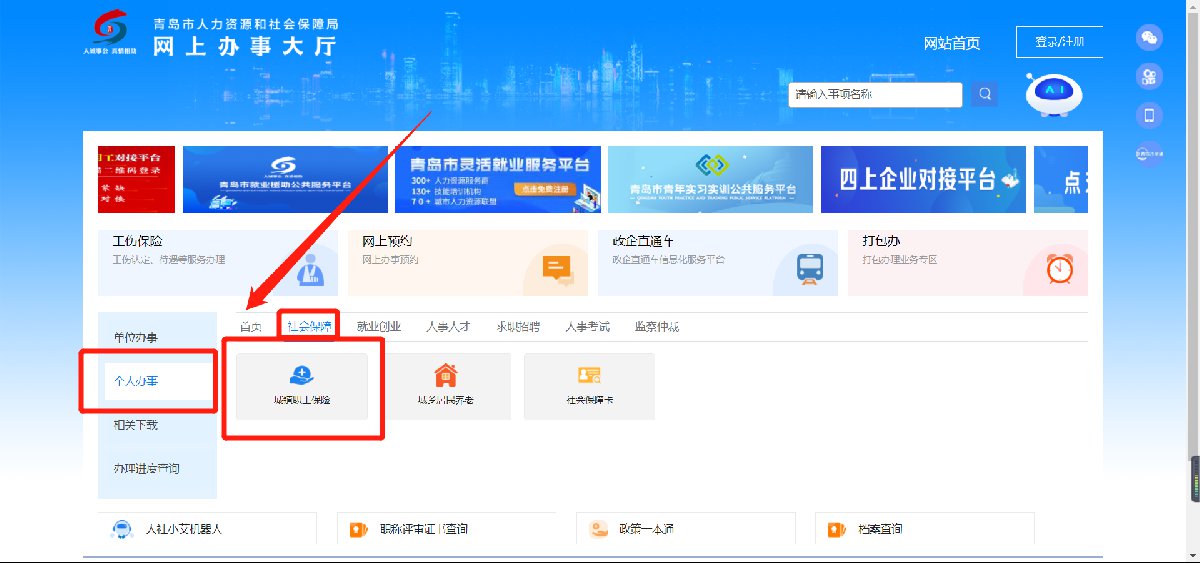Click the 登录/注册 button
The image size is (1200, 563).
point(1060,42)
